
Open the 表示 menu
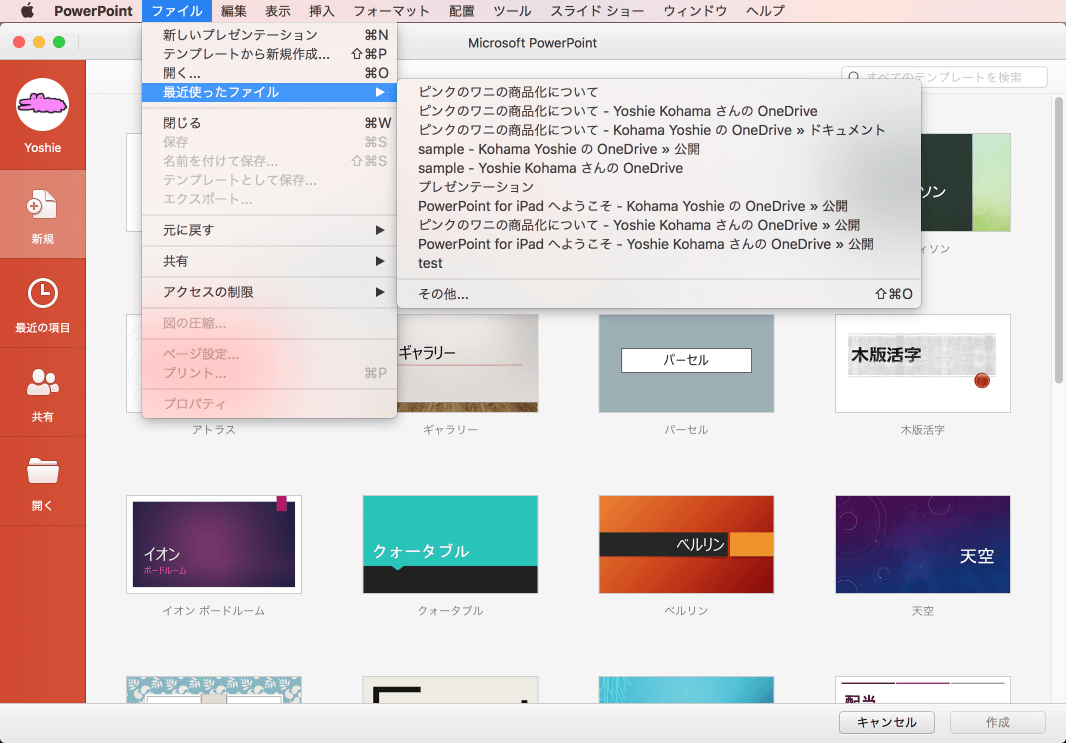pos(277,11)
